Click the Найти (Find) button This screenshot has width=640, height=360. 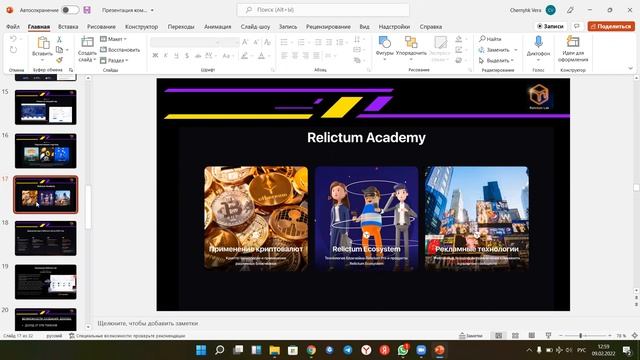click(x=490, y=39)
